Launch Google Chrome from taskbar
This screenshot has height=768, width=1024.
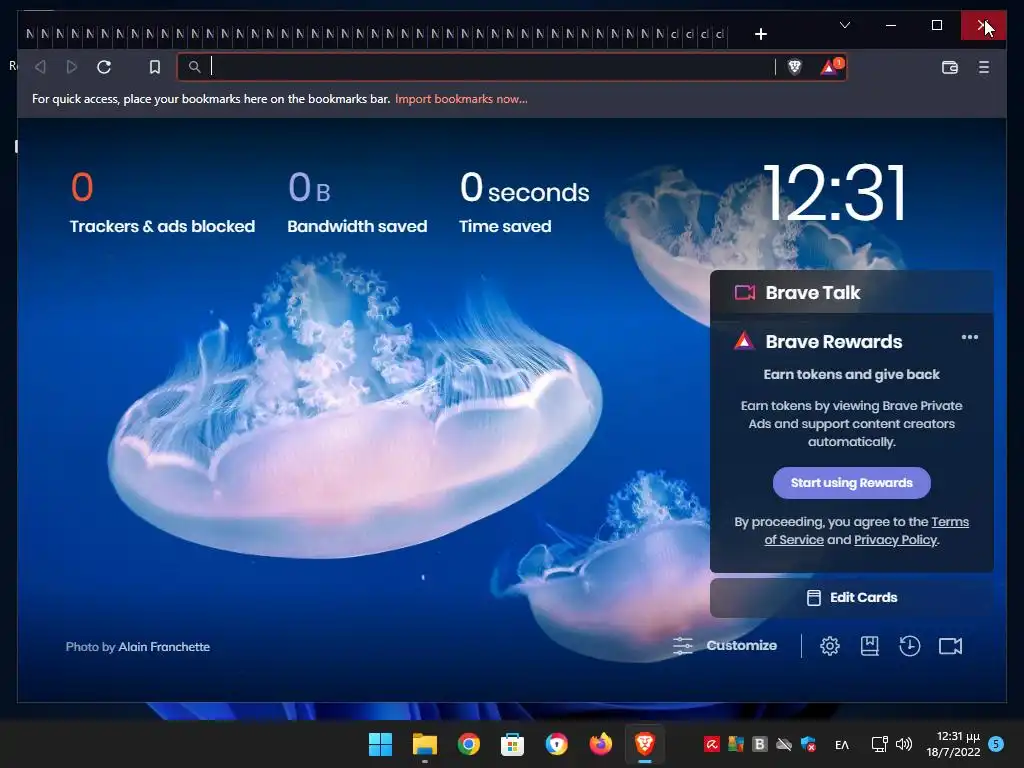pyautogui.click(x=468, y=744)
